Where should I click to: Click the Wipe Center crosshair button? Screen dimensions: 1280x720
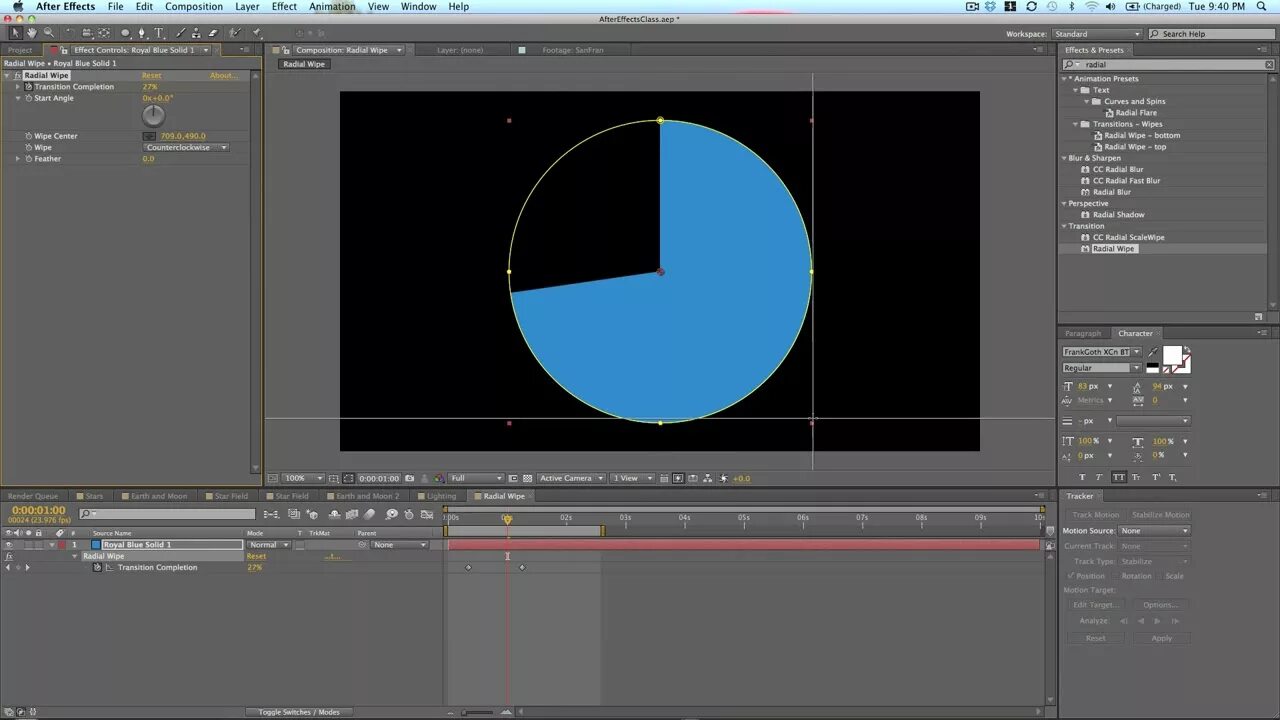(149, 136)
